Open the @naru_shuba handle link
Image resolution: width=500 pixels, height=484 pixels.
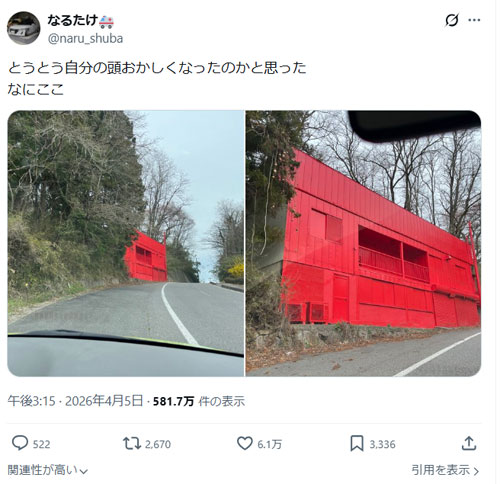click(x=85, y=39)
